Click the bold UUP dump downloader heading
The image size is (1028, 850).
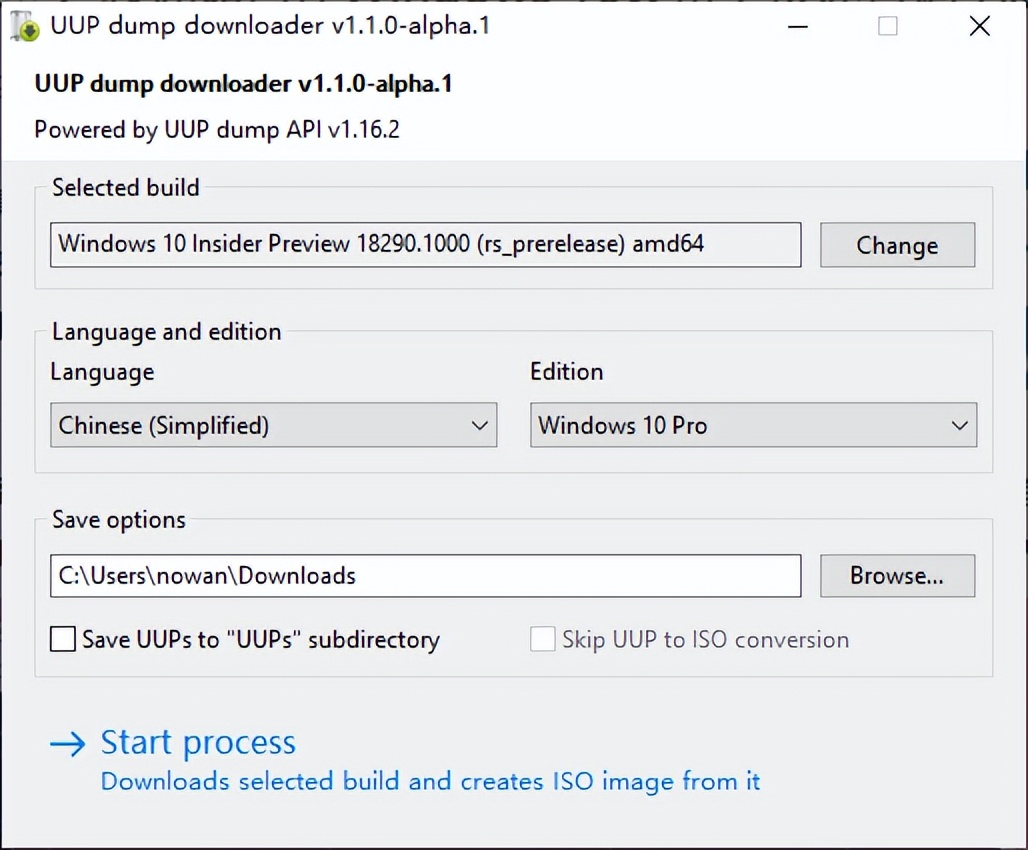(x=243, y=84)
